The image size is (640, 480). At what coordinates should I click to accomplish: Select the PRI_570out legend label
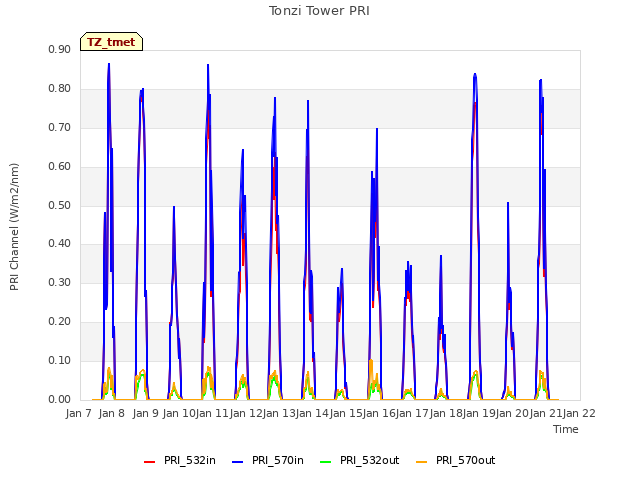tap(466, 460)
